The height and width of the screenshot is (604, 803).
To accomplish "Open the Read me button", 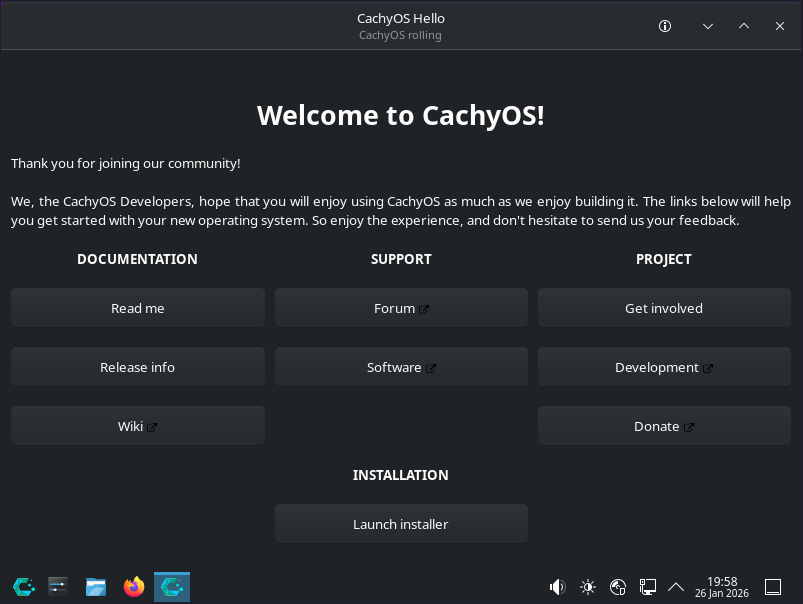I will coord(138,308).
